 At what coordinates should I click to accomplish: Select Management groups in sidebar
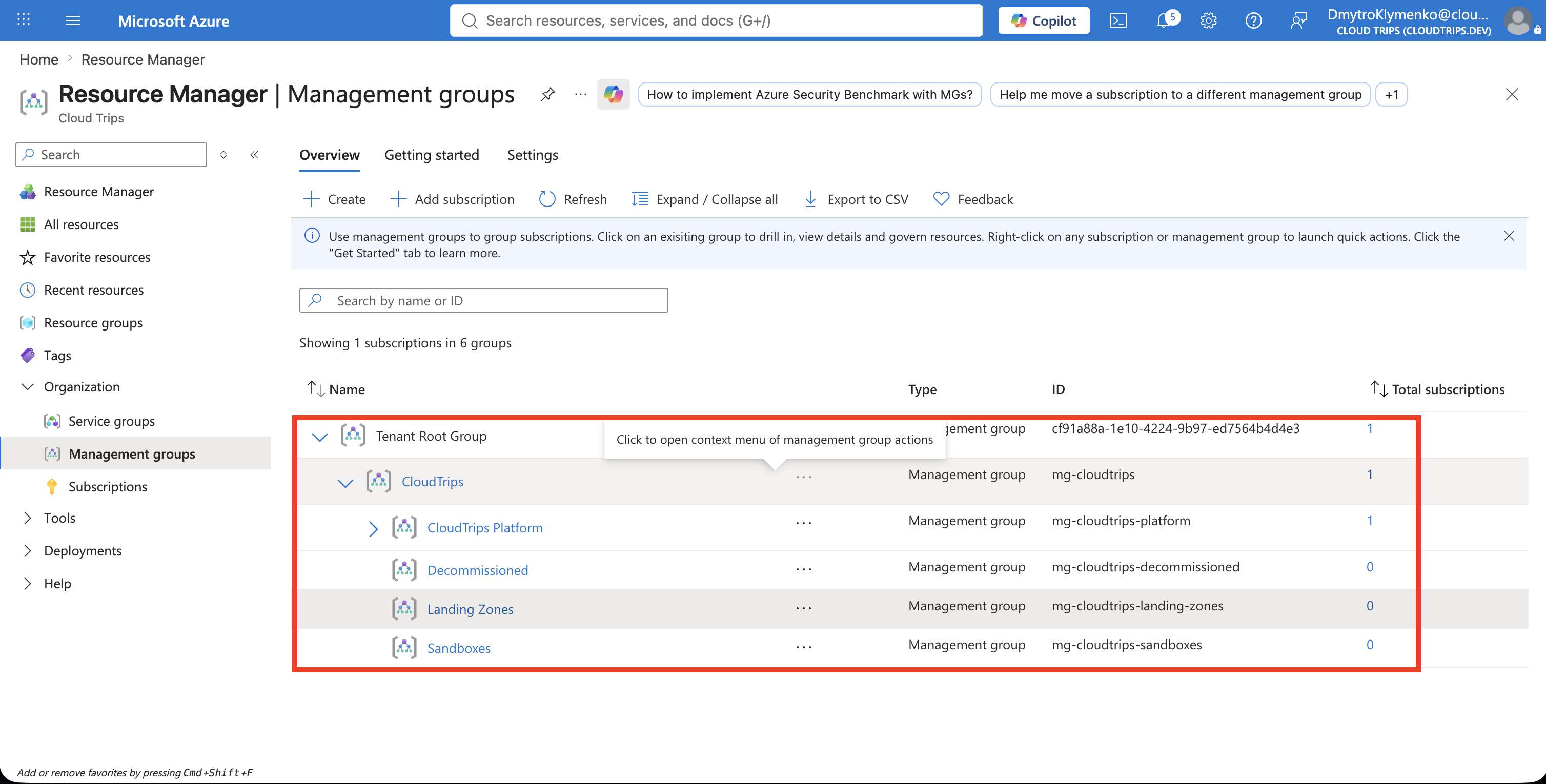tap(131, 453)
